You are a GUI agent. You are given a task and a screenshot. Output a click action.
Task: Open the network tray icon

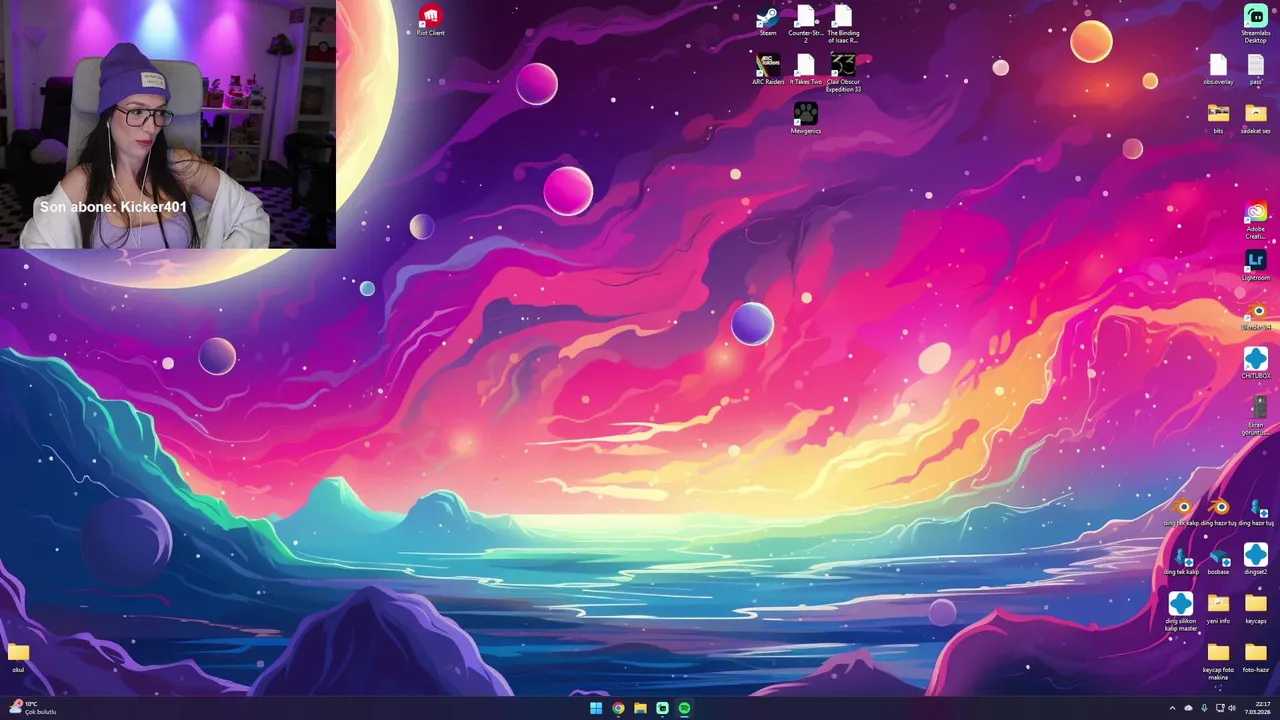(x=1219, y=708)
